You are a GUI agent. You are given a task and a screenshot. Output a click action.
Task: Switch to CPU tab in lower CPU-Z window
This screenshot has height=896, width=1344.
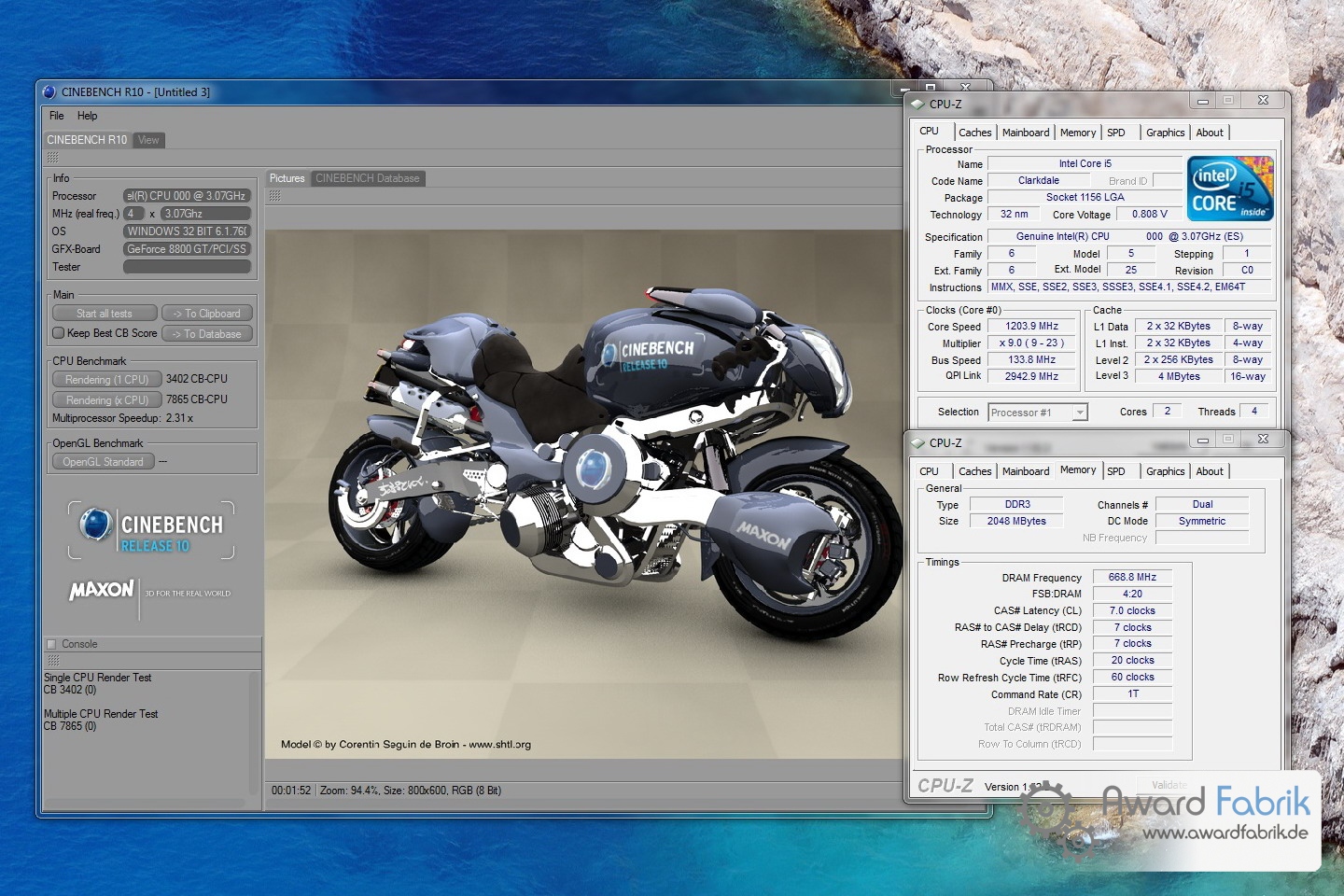pyautogui.click(x=930, y=471)
